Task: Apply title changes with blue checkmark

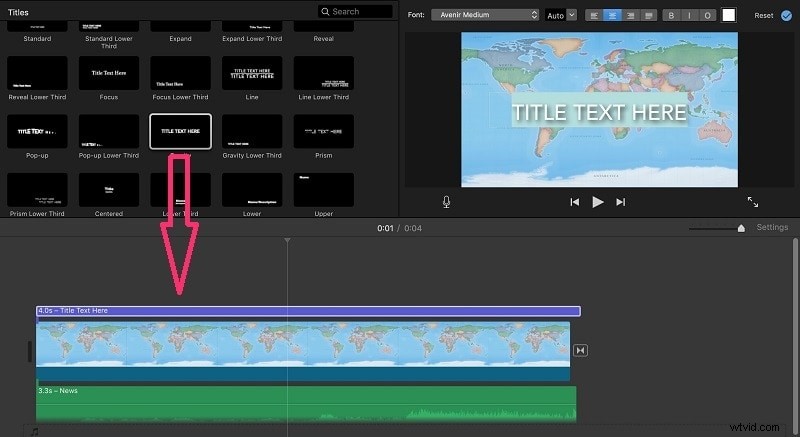Action: click(x=786, y=15)
